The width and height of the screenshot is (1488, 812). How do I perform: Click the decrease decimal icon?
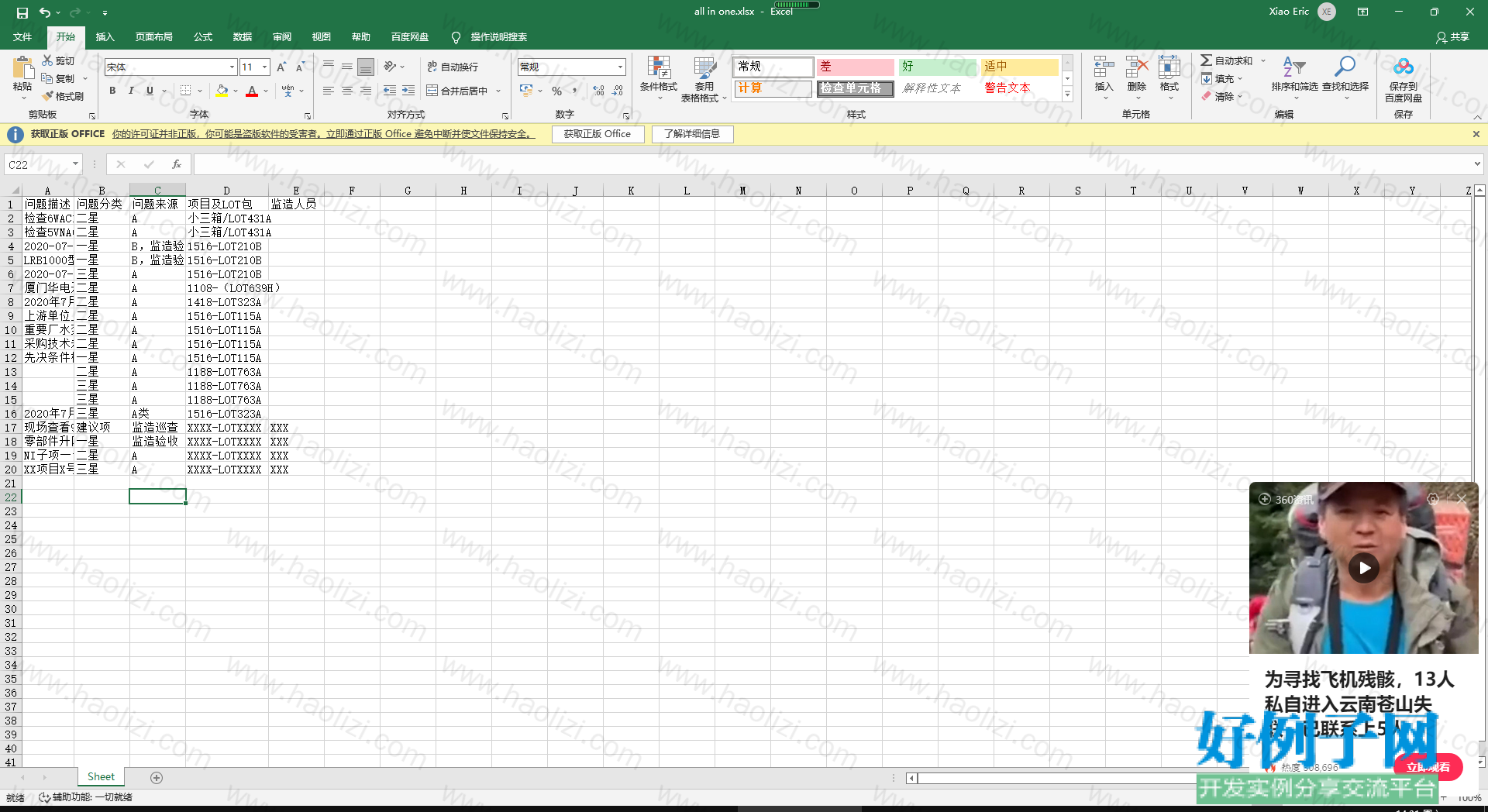point(618,91)
